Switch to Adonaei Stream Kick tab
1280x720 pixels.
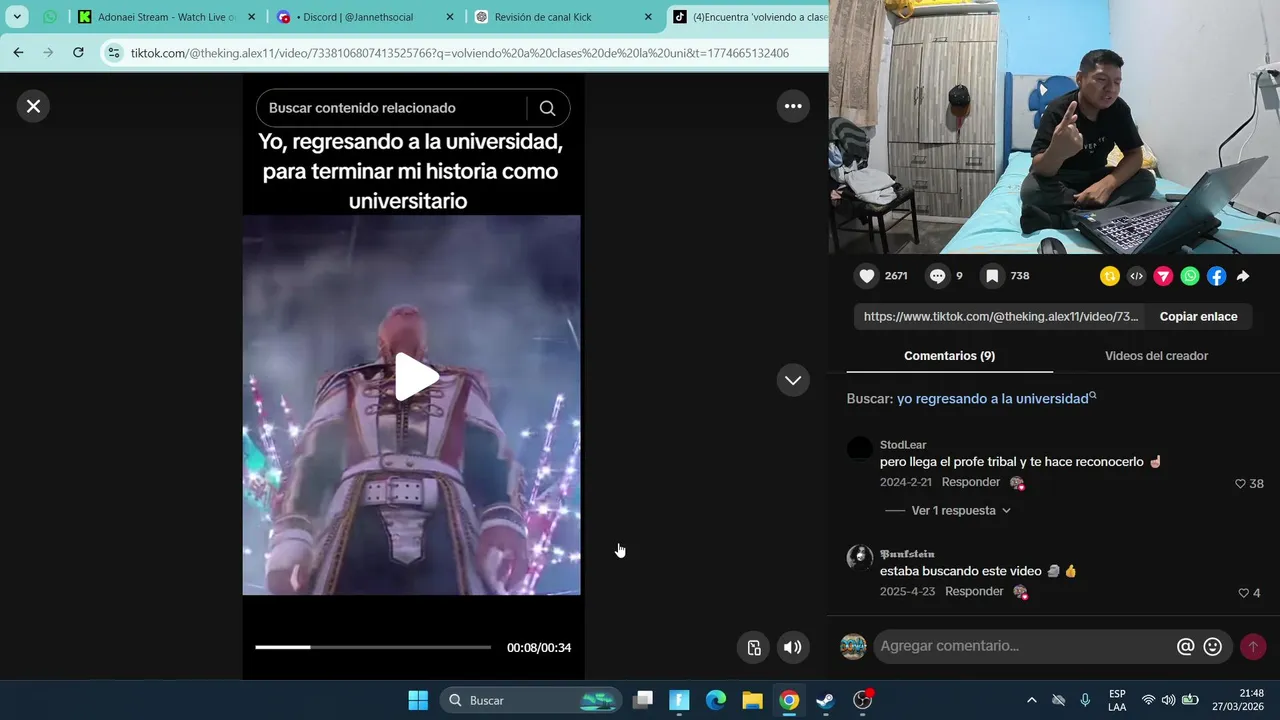tap(168, 17)
